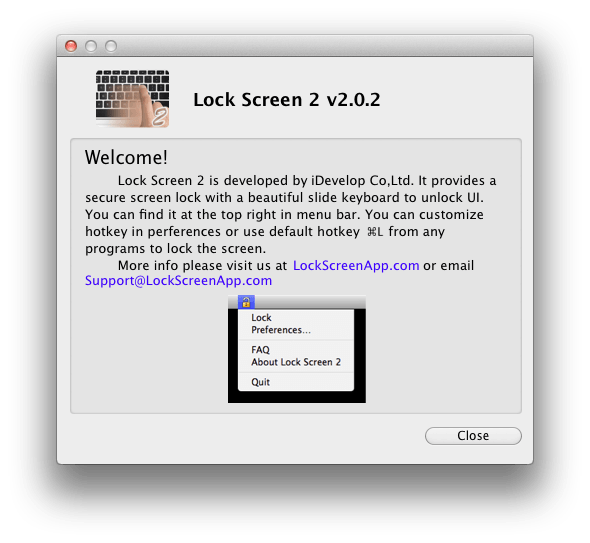Click the ⌘L hotkey symbol in the text
Screen dimensions: 590x543
click(x=375, y=231)
